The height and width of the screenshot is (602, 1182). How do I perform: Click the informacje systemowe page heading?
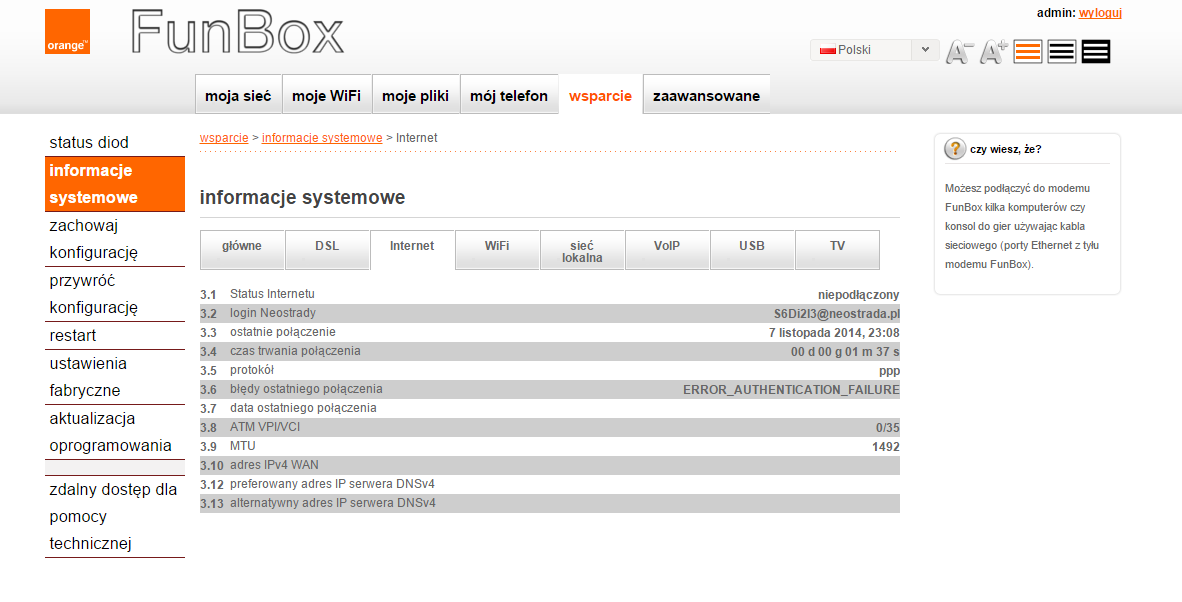[302, 197]
